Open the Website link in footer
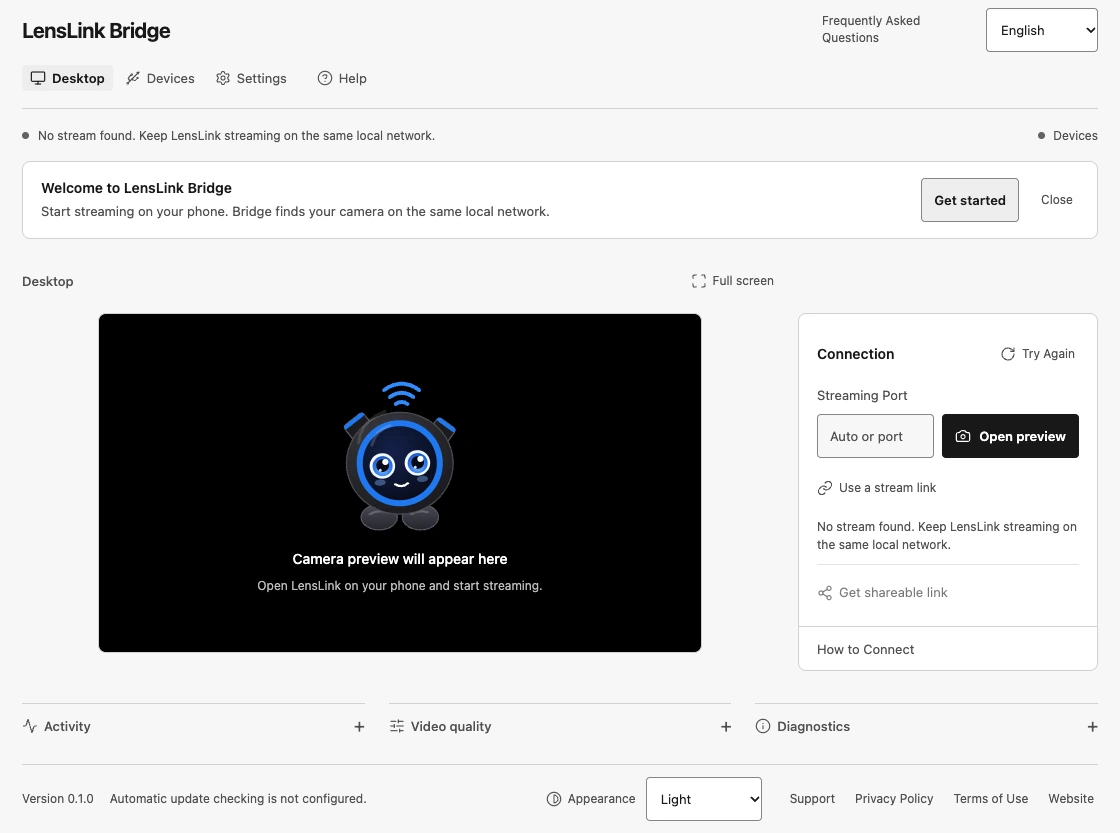 pyautogui.click(x=1071, y=799)
